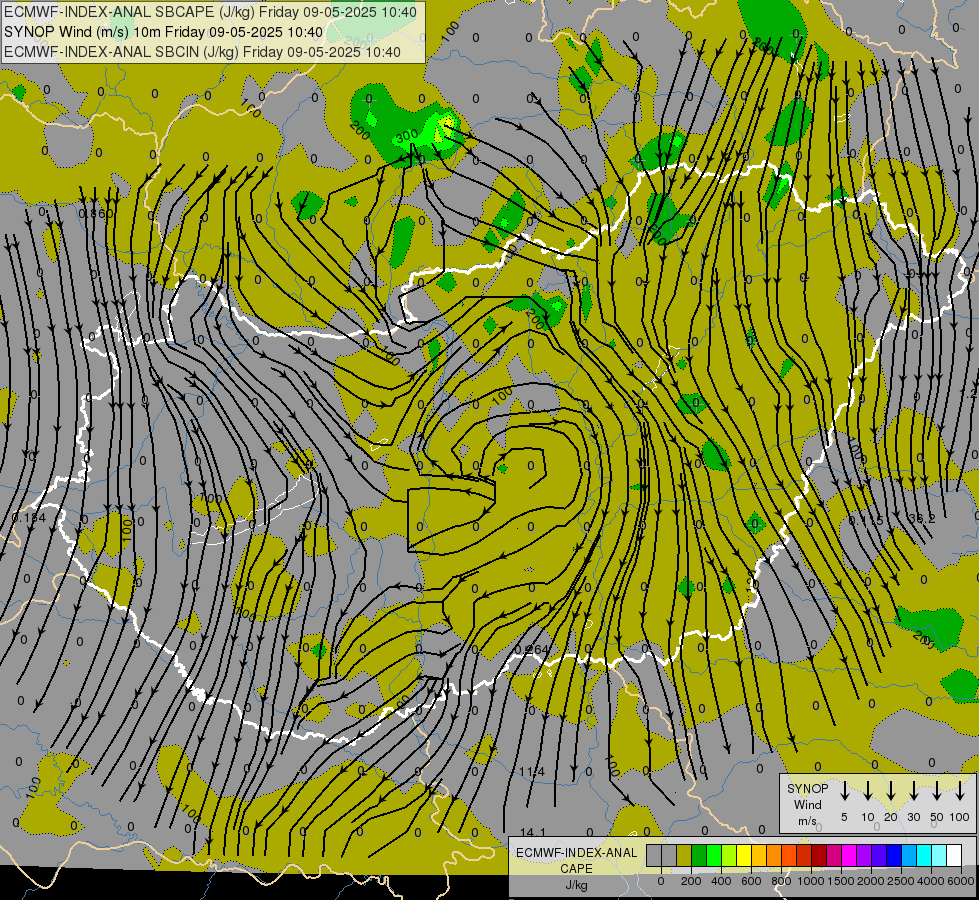Click the 'J/kg' unit in color legend
This screenshot has height=900, width=979.
(x=576, y=885)
